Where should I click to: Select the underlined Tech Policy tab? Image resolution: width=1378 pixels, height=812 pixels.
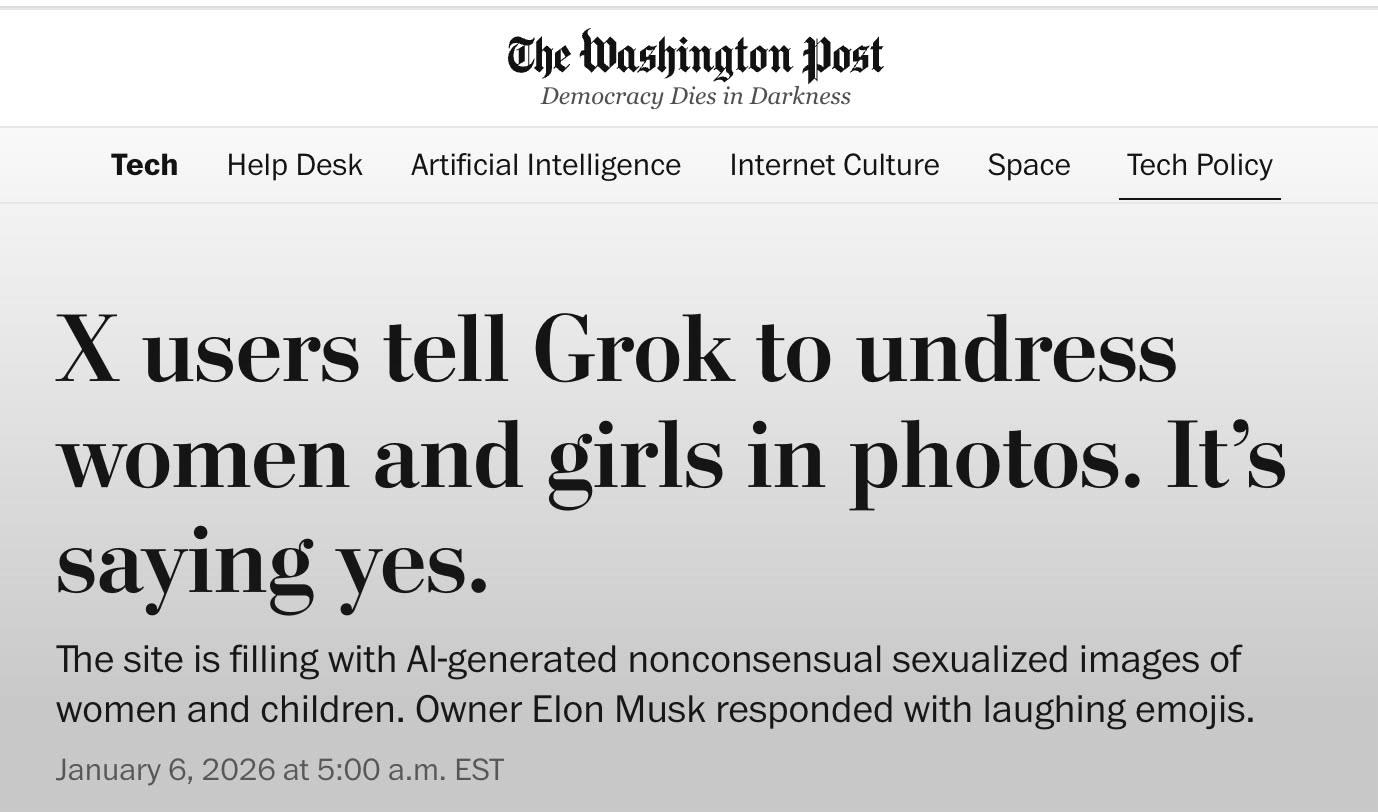[1199, 165]
